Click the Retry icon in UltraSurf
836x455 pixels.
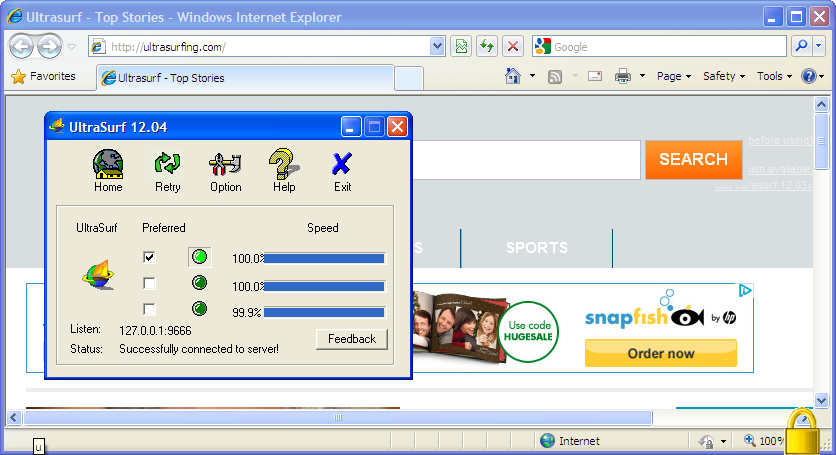coord(167,168)
